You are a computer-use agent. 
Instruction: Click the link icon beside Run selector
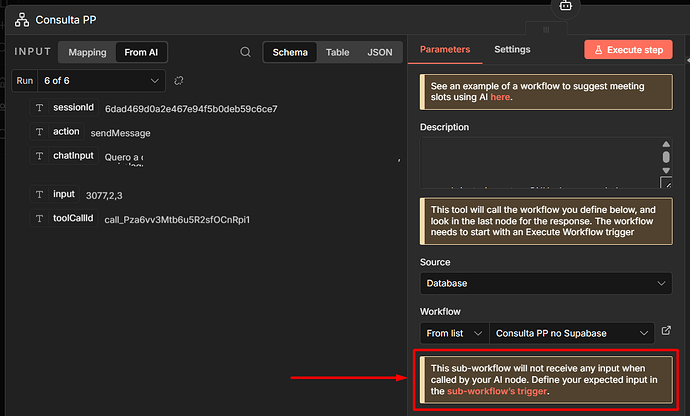(x=179, y=80)
